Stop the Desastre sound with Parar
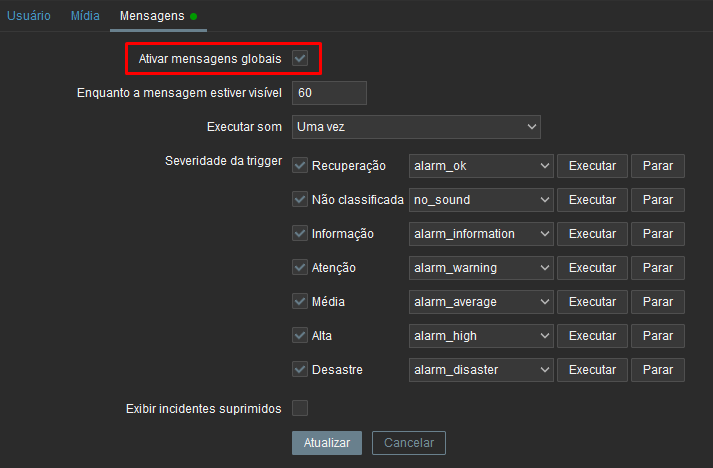This screenshot has height=468, width=713. 658,369
